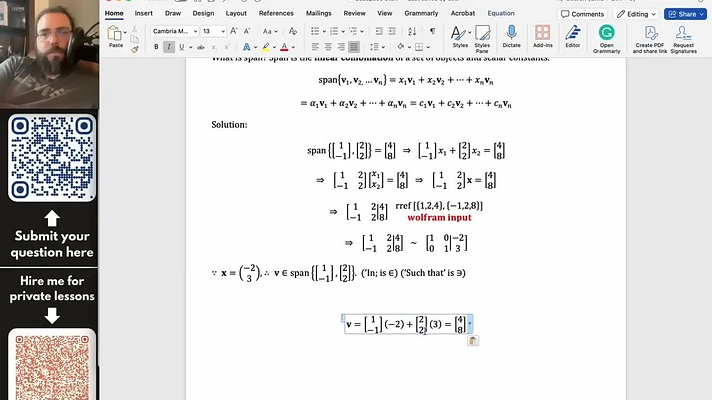Viewport: 712px width, 400px height.
Task: Switch to the References tab
Action: tap(276, 13)
